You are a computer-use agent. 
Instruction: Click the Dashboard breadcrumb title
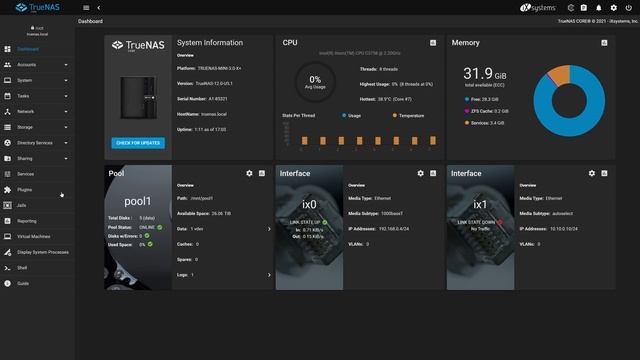90,21
